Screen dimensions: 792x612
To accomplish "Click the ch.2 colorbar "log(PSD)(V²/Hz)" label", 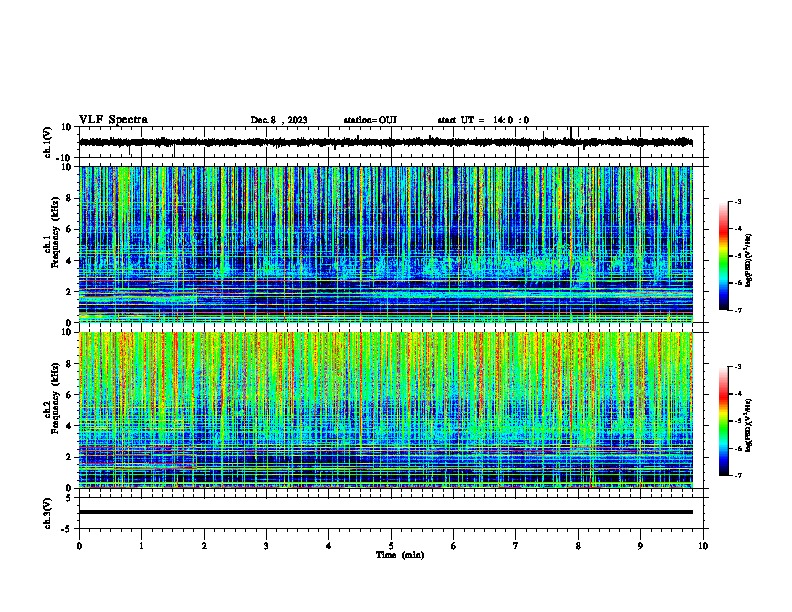I will pos(748,425).
